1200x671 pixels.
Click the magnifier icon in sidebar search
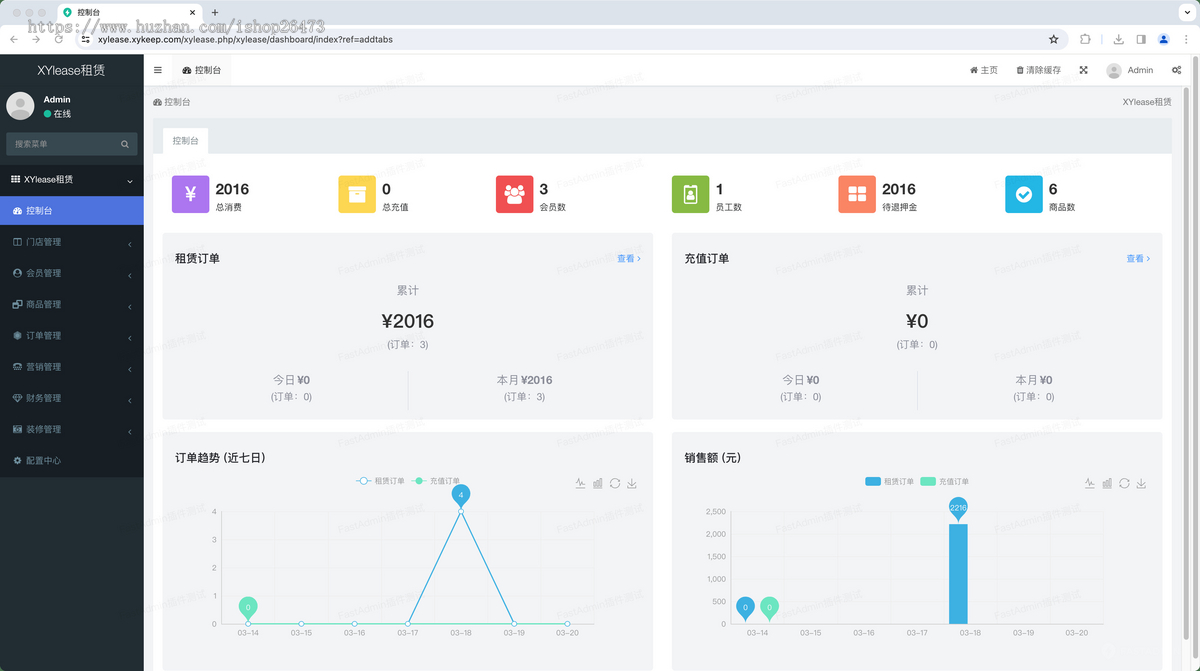125,144
